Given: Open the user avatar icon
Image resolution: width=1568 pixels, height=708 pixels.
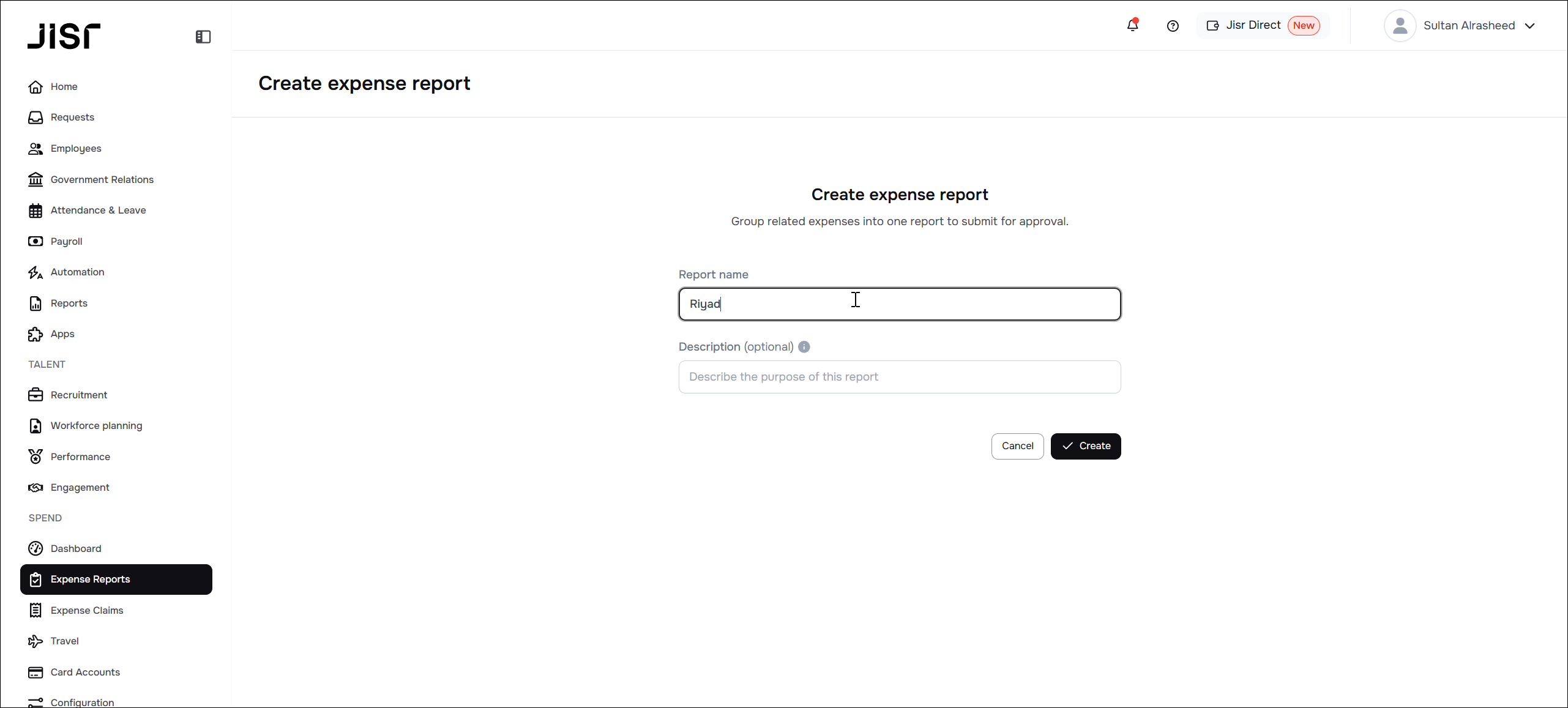Looking at the screenshot, I should click(x=1400, y=26).
